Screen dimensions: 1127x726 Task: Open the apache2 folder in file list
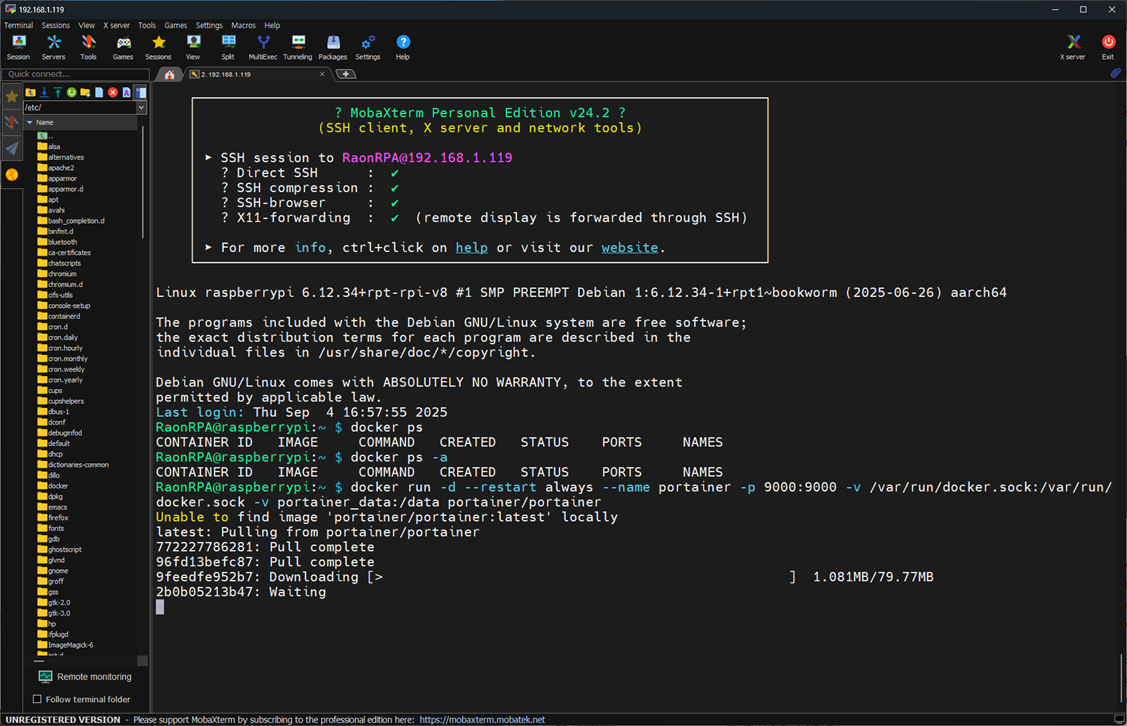pos(60,167)
